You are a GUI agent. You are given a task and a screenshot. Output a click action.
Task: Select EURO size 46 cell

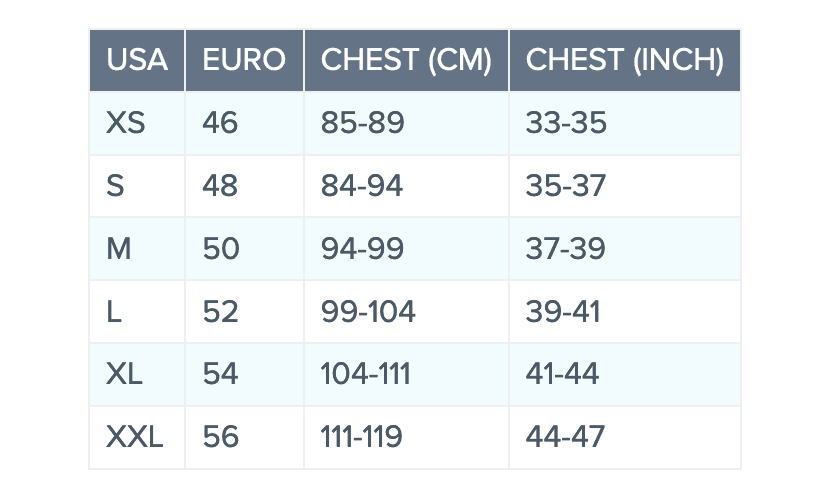tap(220, 124)
